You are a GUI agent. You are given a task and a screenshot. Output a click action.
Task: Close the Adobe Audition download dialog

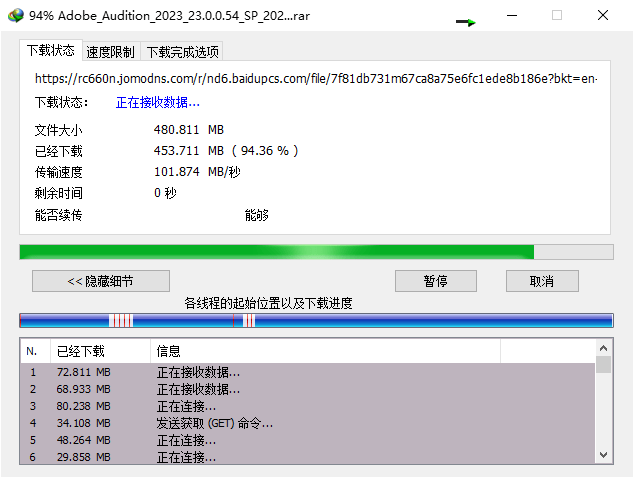point(602,16)
